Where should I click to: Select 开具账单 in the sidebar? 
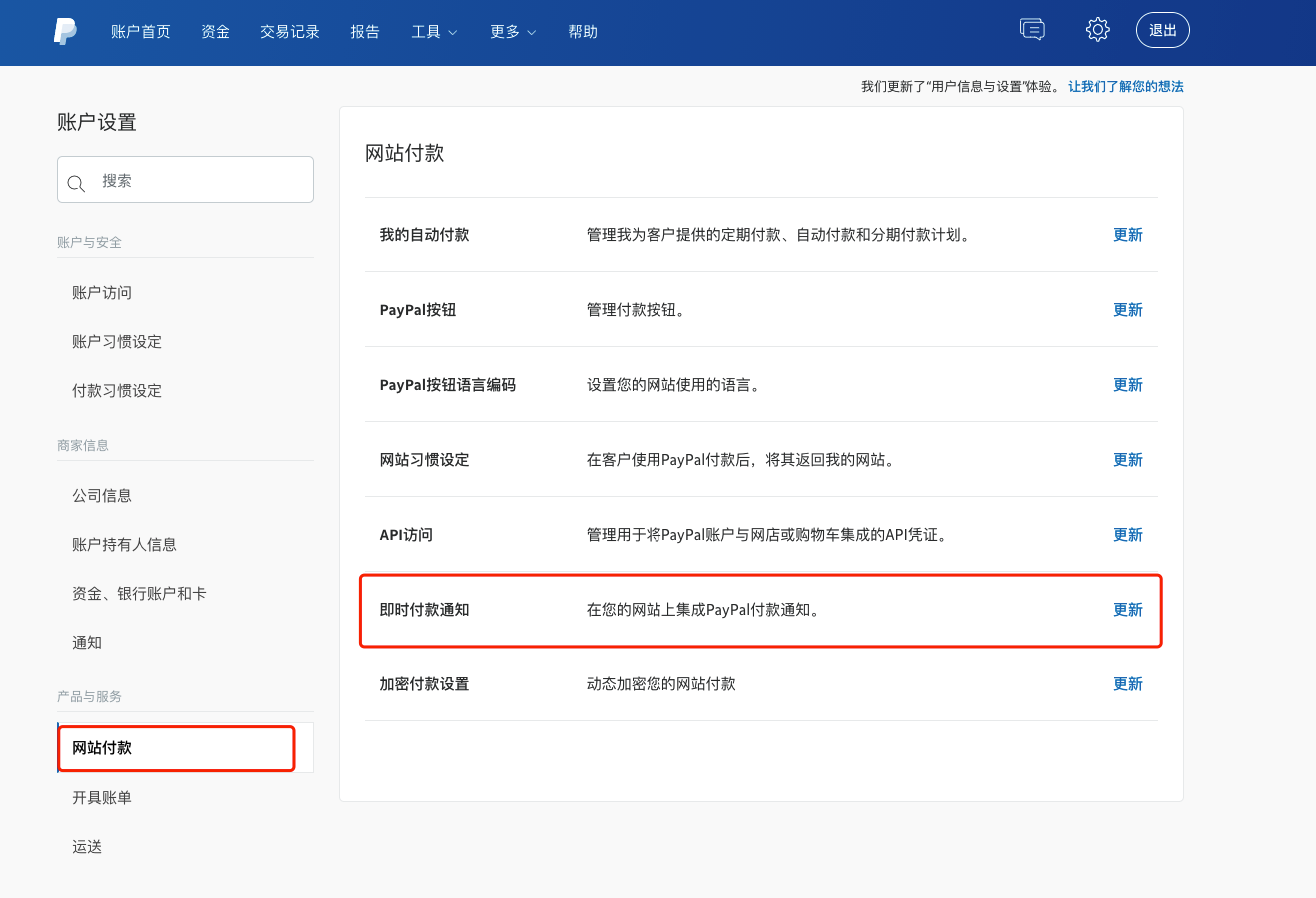(x=102, y=798)
